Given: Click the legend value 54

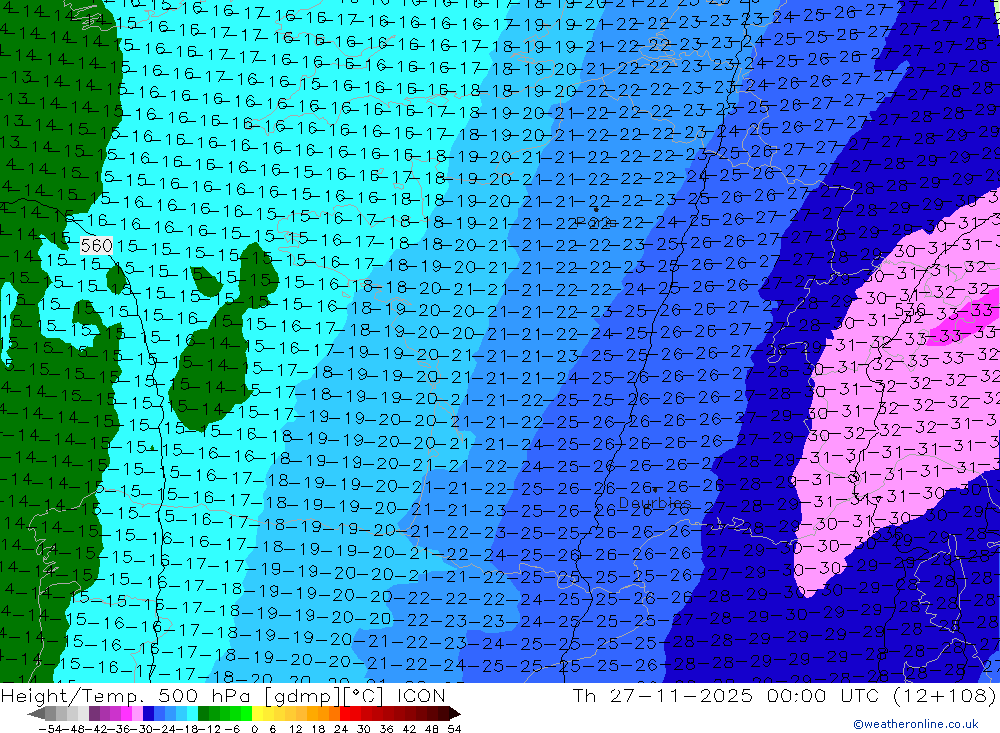Looking at the screenshot, I should pos(454,729).
